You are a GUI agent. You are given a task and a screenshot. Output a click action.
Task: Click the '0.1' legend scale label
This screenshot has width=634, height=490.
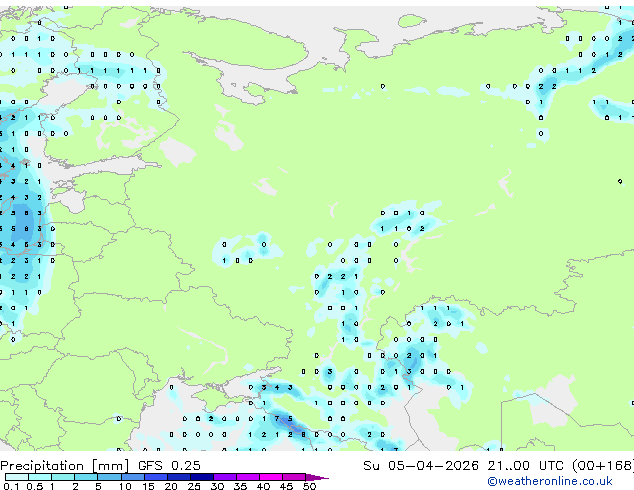click(x=11, y=486)
